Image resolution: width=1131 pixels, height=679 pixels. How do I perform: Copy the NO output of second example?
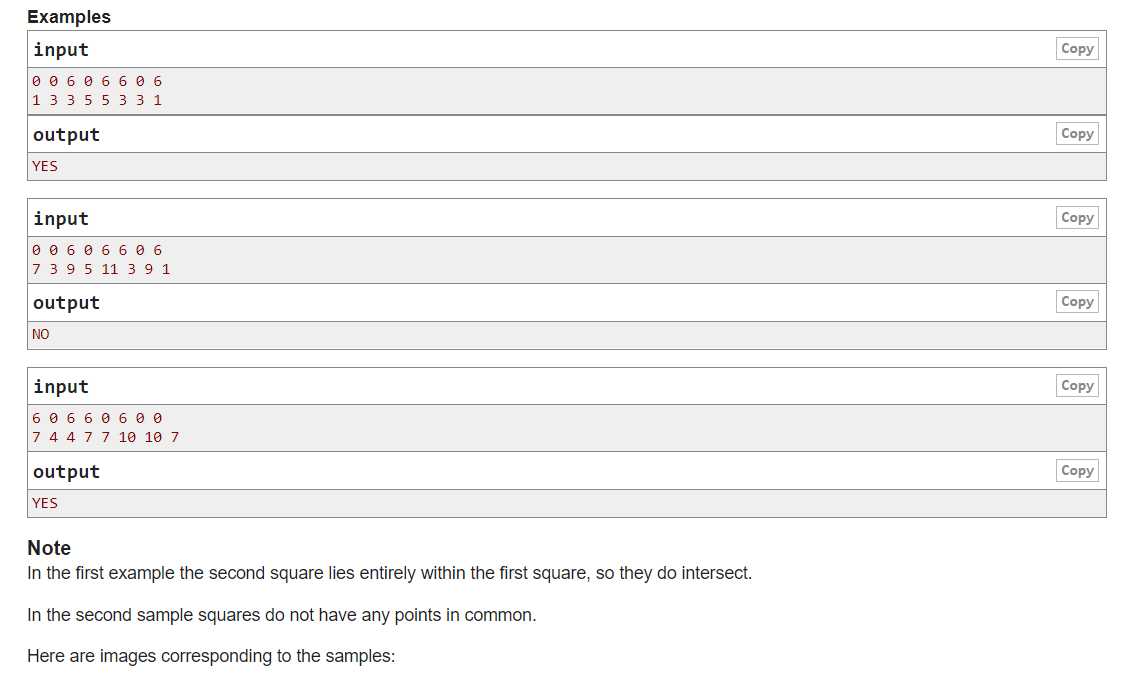point(1076,302)
